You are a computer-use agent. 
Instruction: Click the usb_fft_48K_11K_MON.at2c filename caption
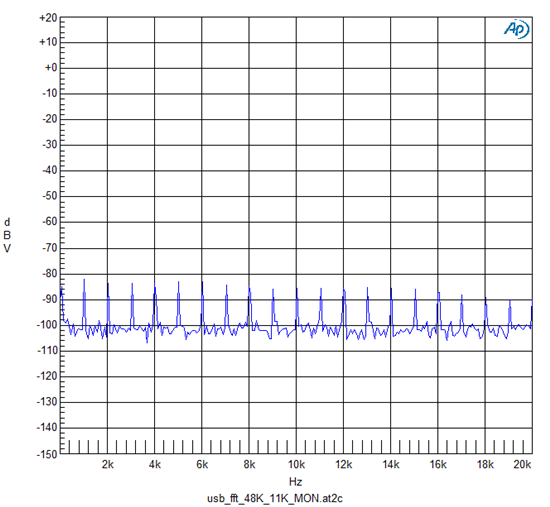[275, 499]
